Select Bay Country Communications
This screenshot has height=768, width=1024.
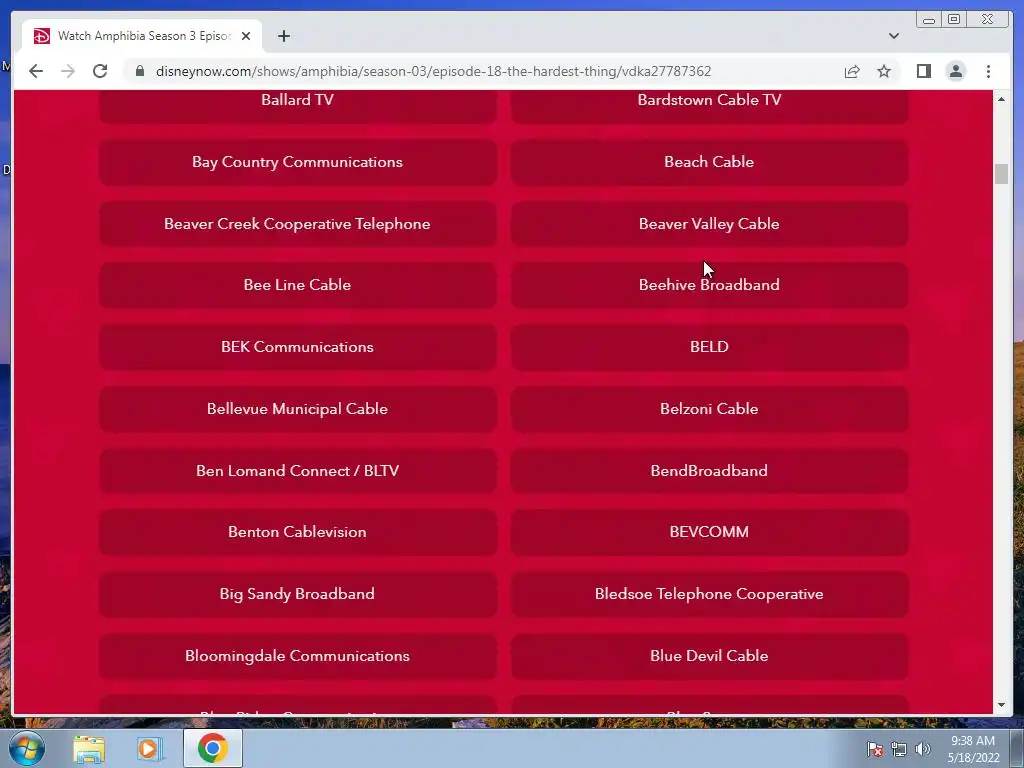[297, 162]
